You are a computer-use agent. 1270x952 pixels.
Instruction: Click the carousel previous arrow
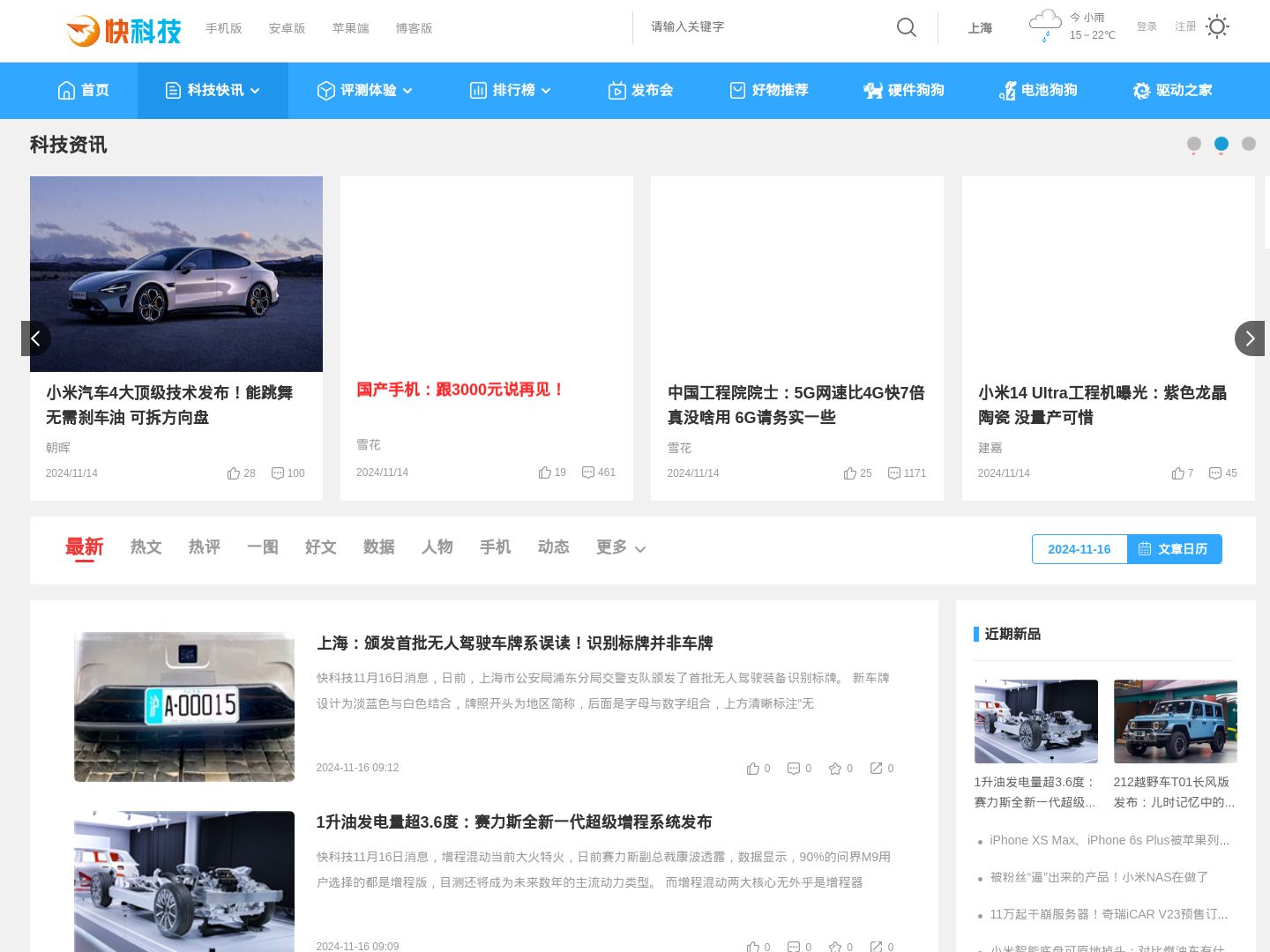point(36,338)
